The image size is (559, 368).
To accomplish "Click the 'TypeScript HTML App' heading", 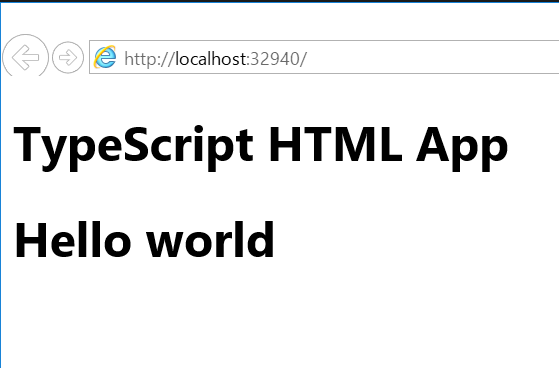I will (x=261, y=148).
